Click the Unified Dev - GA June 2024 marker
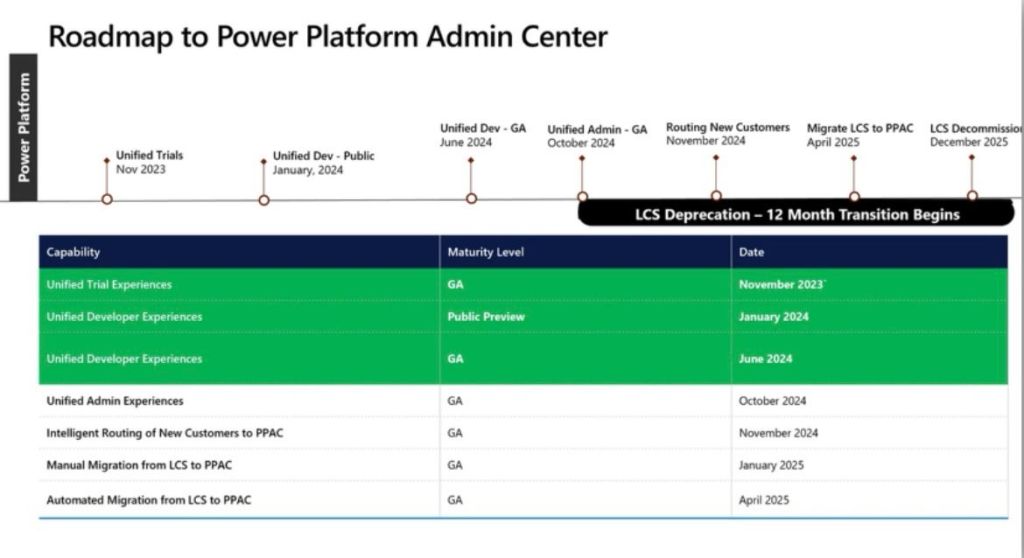This screenshot has height=558, width=1024. point(472,198)
